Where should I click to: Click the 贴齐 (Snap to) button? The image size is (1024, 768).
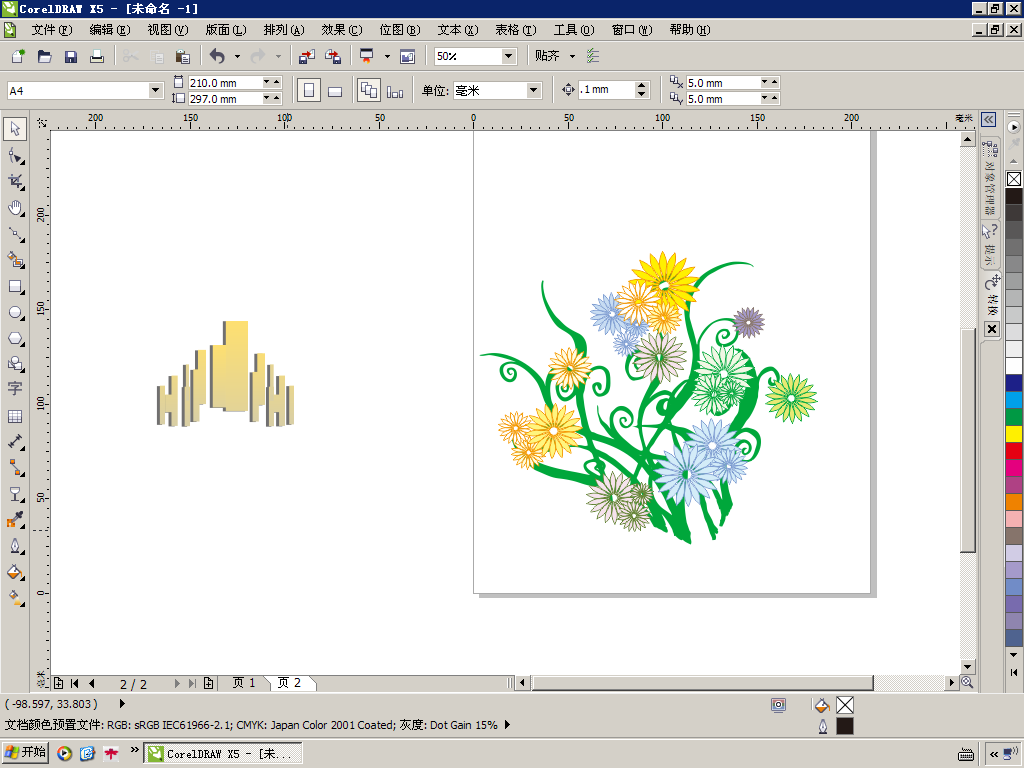tap(547, 57)
